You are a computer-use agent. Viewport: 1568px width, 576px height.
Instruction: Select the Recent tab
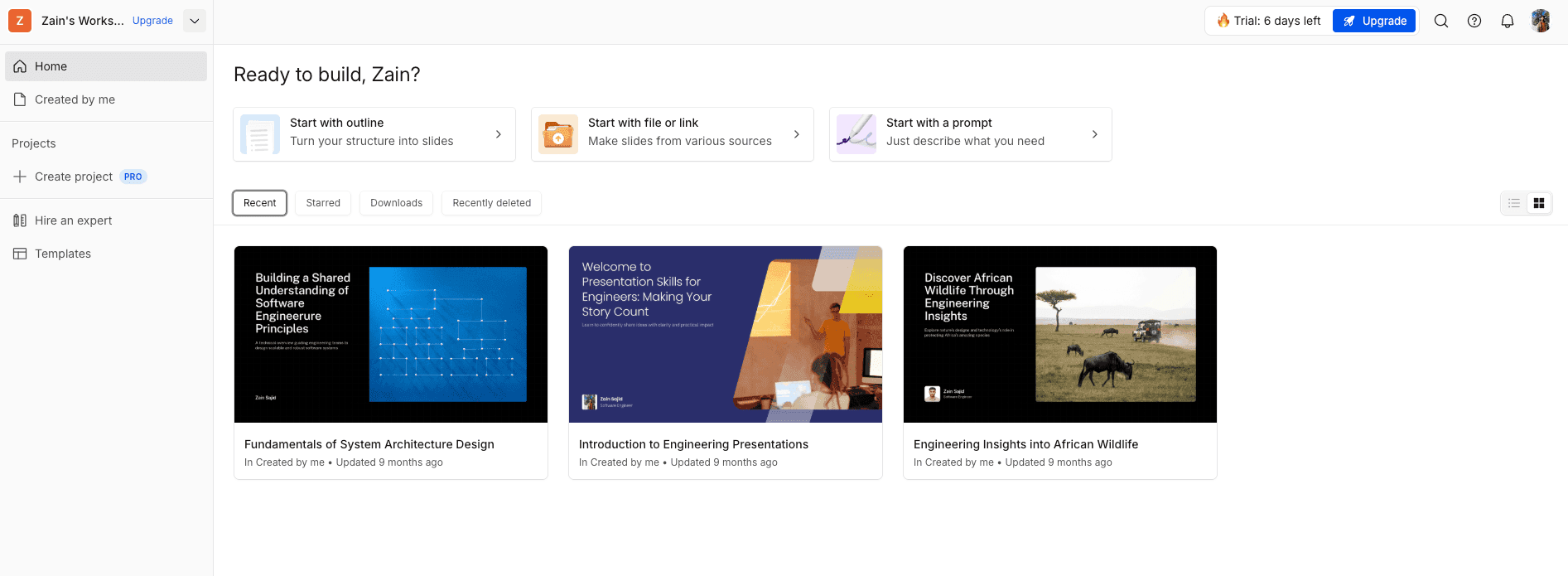click(260, 203)
